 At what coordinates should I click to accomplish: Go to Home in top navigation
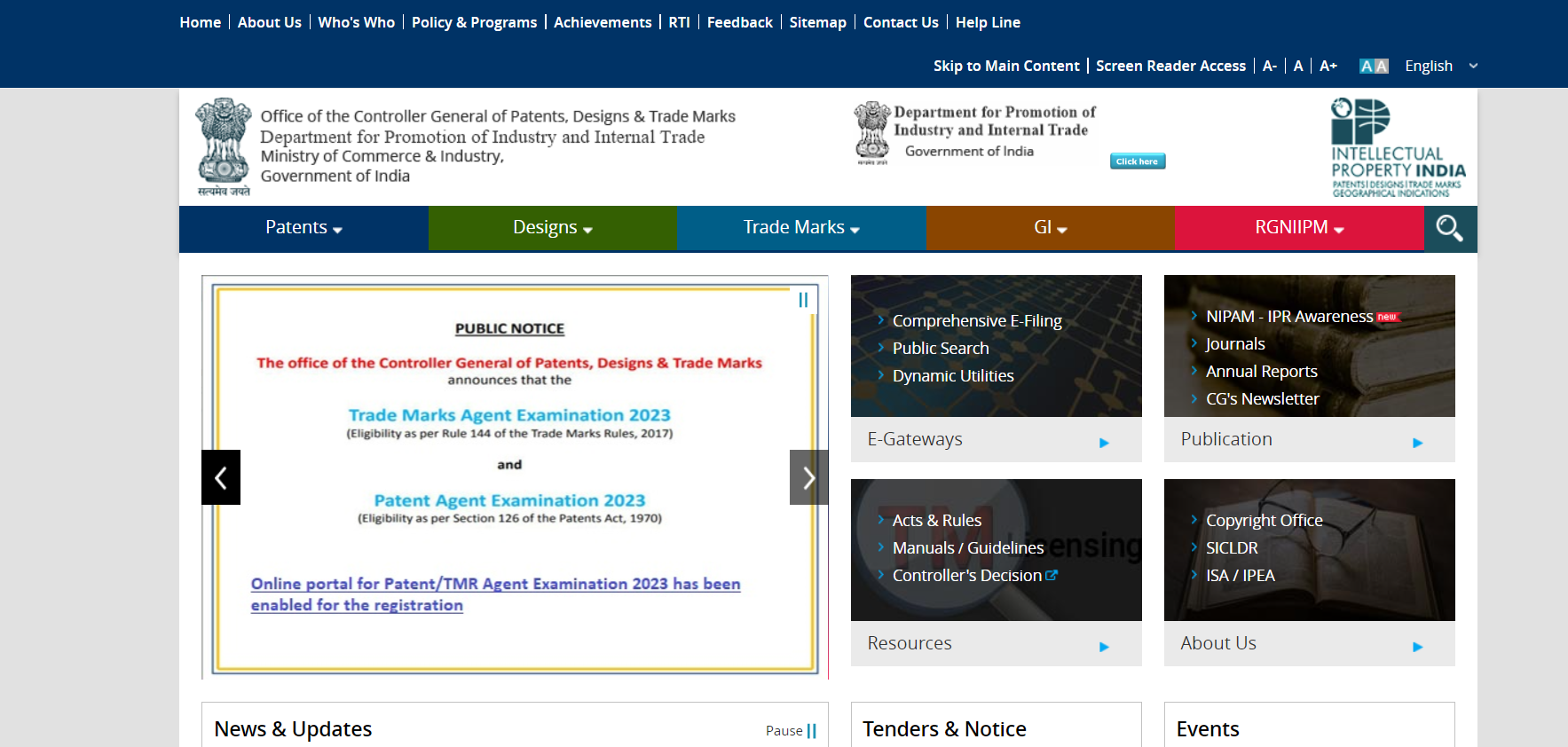pyautogui.click(x=201, y=22)
